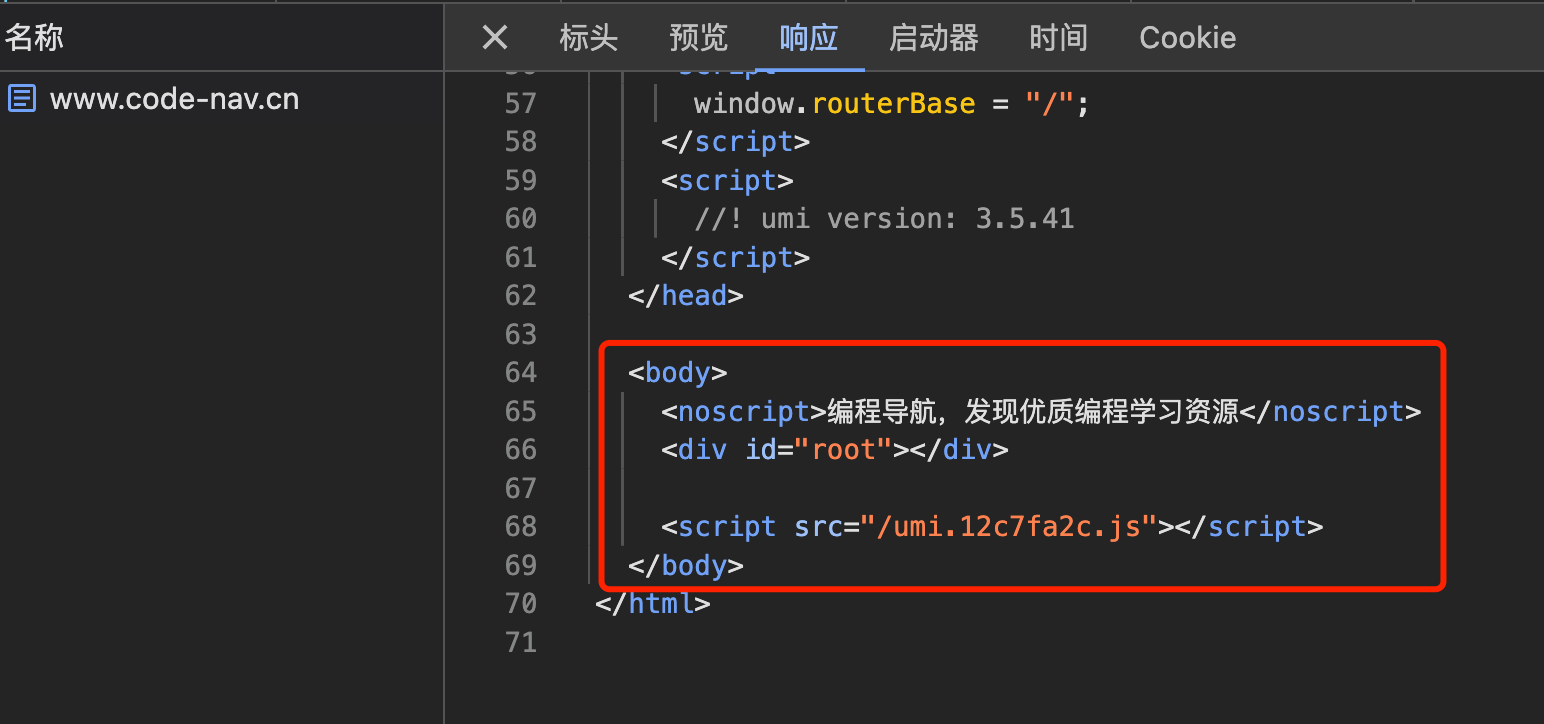The height and width of the screenshot is (724, 1544).
Task: Click the closing html tag on line 70
Action: (652, 604)
